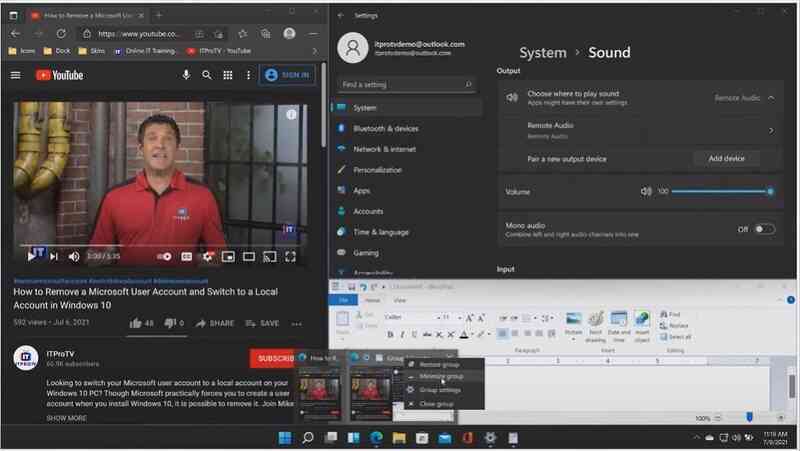Viewport: 800px width, 451px height.
Task: Open the YouTube three-dot settings menu
Action: coord(248,75)
